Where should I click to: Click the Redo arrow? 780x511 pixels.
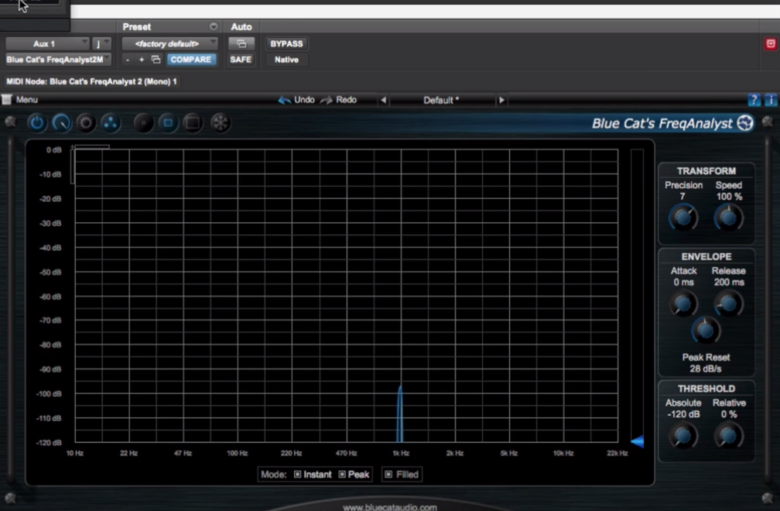[x=326, y=100]
